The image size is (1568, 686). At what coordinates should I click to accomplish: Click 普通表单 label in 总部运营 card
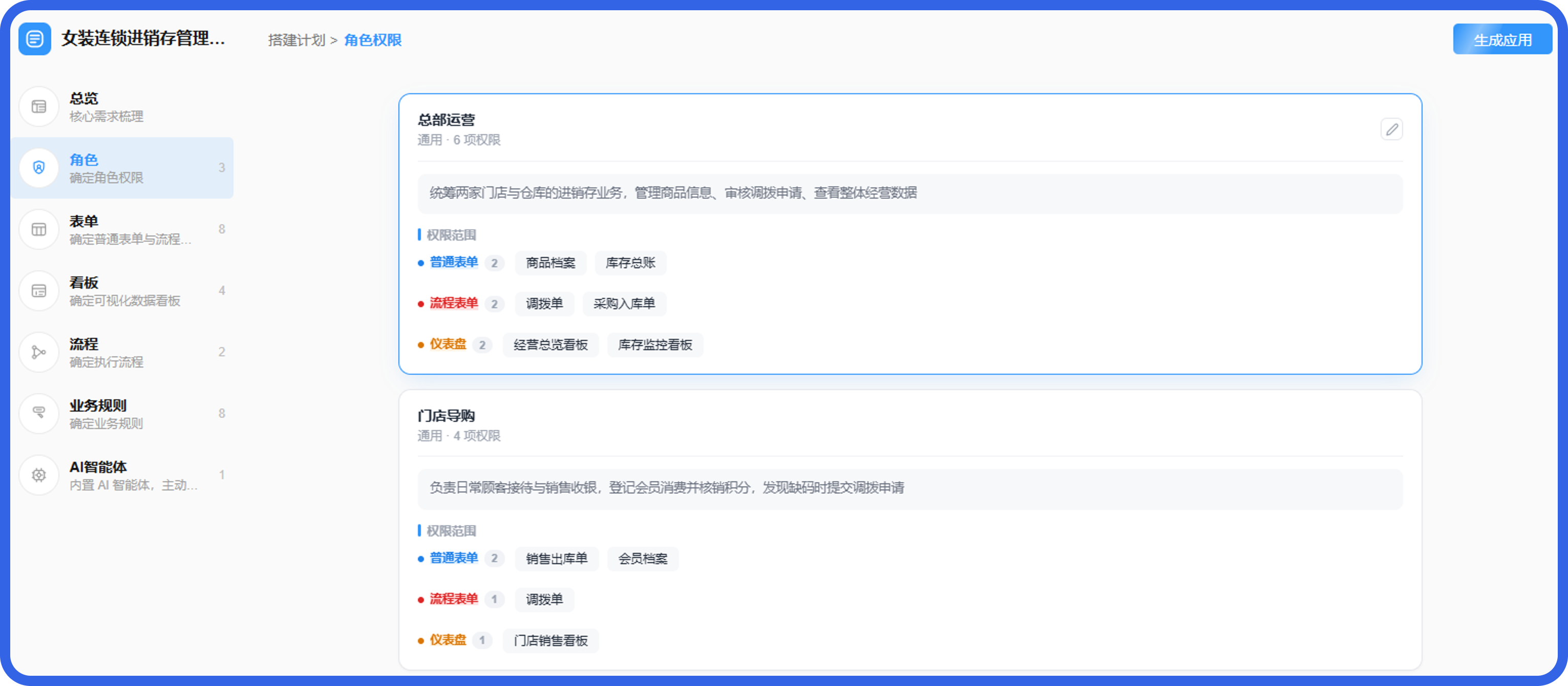pyautogui.click(x=454, y=262)
